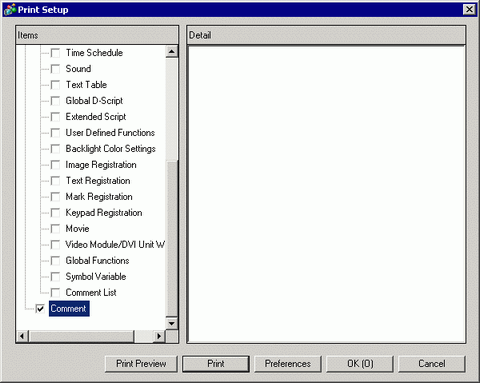This screenshot has width=480, height=383.
Task: Close the Print Setup dialog
Action: coord(469,9)
